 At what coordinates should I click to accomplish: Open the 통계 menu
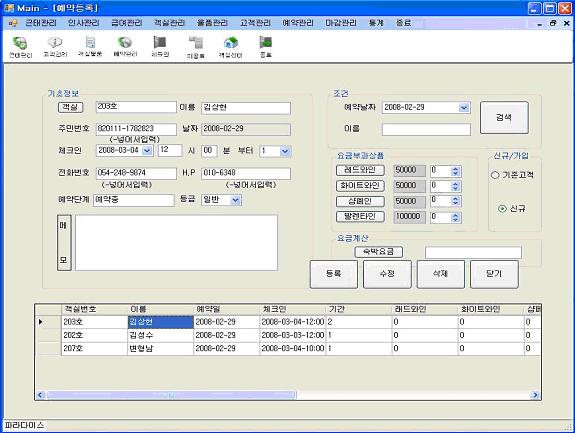click(x=376, y=23)
